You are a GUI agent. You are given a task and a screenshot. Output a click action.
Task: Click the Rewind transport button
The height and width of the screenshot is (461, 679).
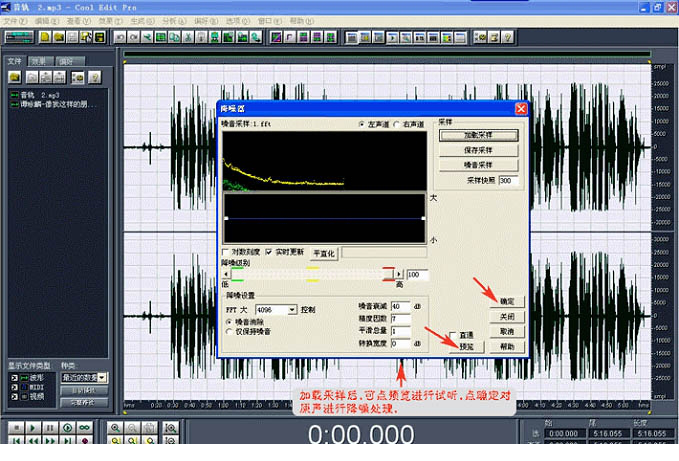(x=33, y=440)
